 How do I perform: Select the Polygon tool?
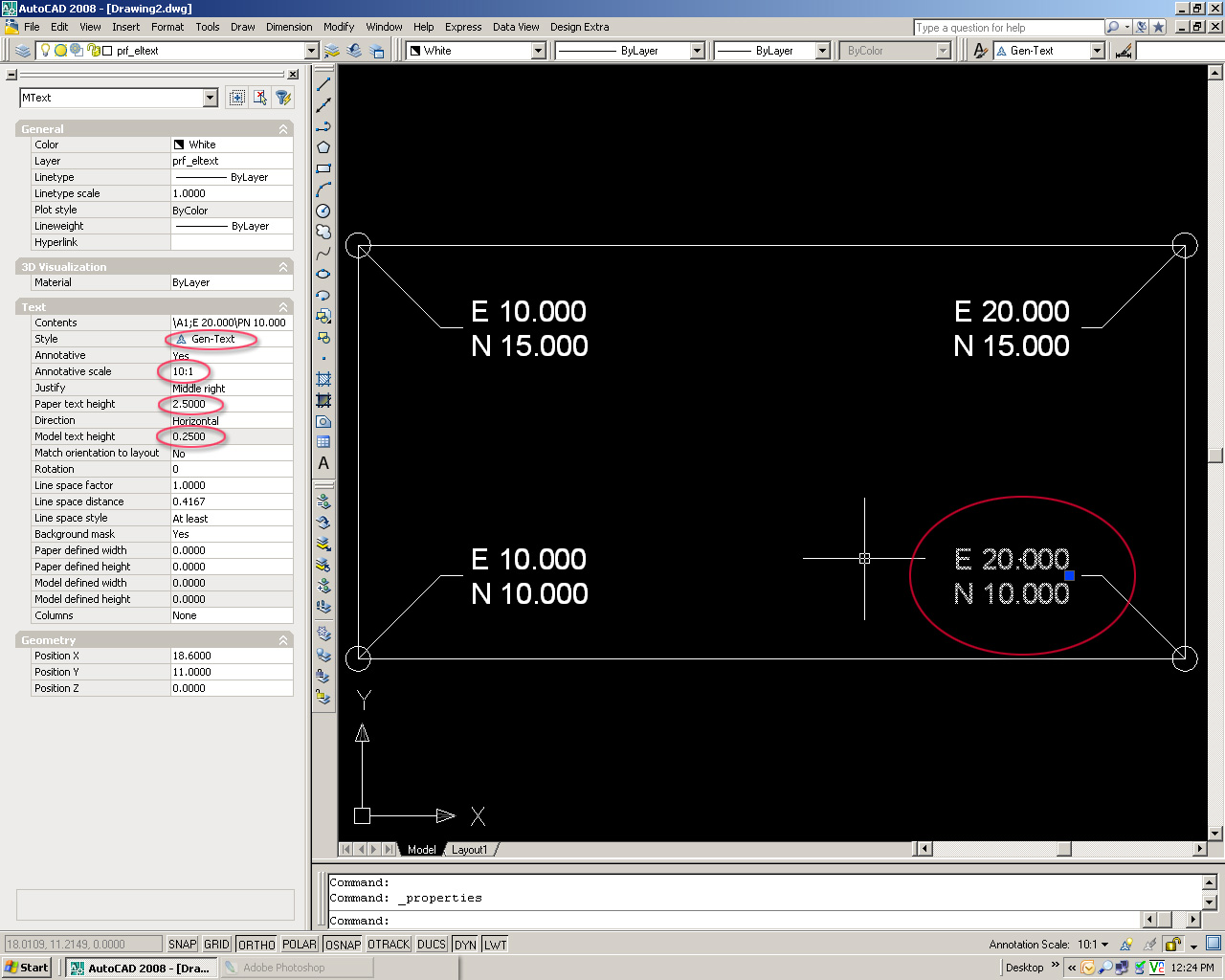323,146
